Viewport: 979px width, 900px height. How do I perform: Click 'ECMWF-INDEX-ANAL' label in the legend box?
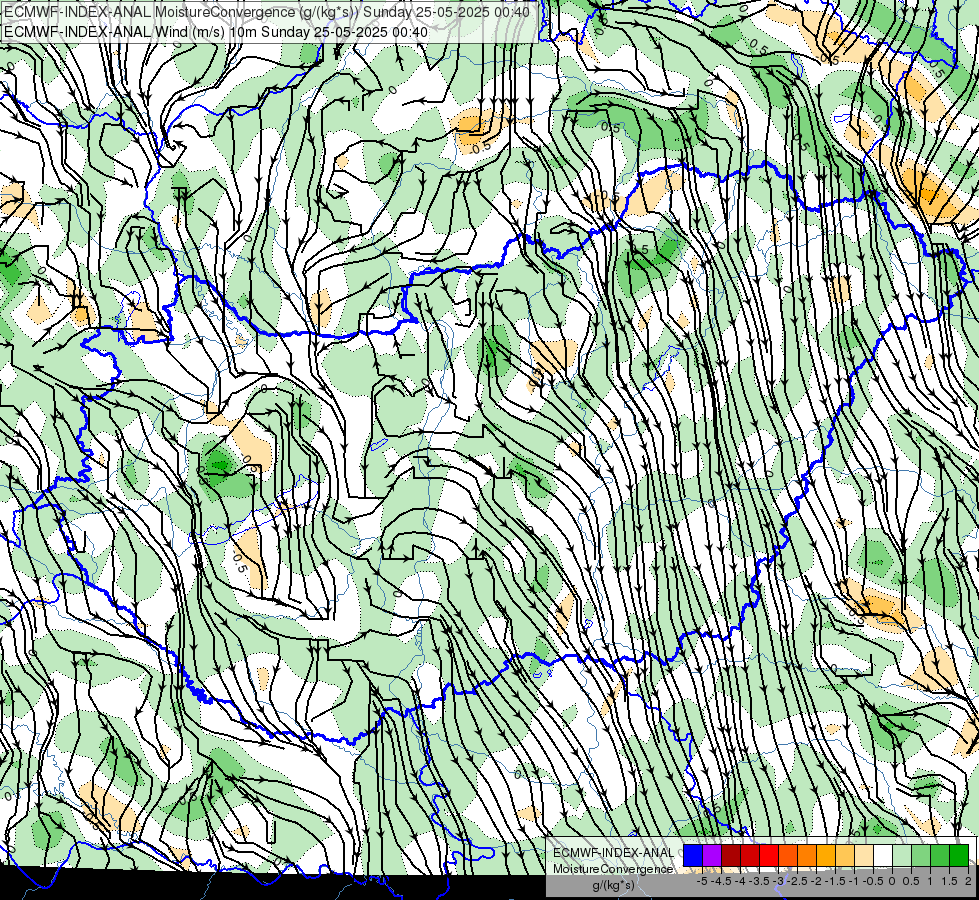(x=613, y=853)
